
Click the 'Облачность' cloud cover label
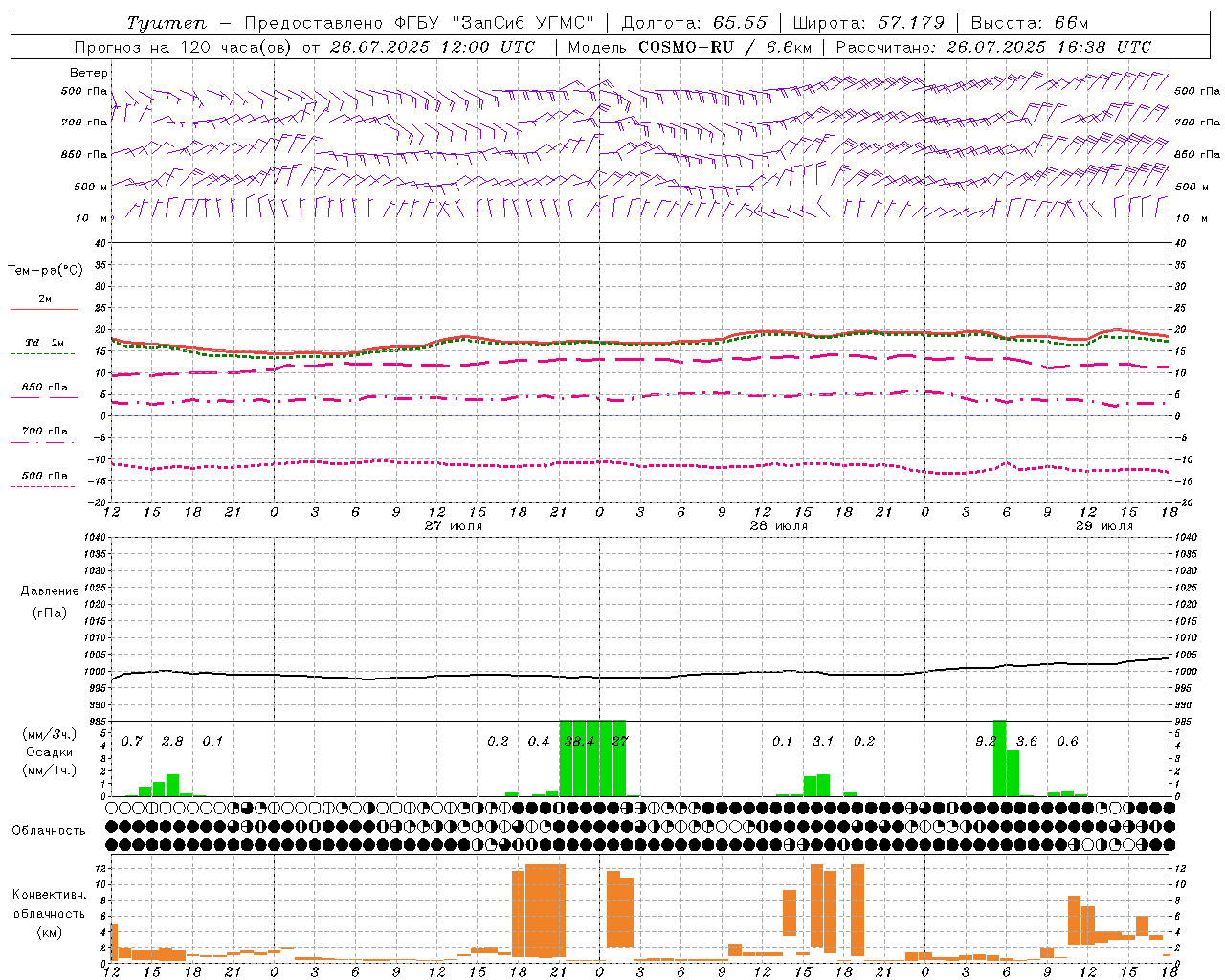tap(49, 830)
